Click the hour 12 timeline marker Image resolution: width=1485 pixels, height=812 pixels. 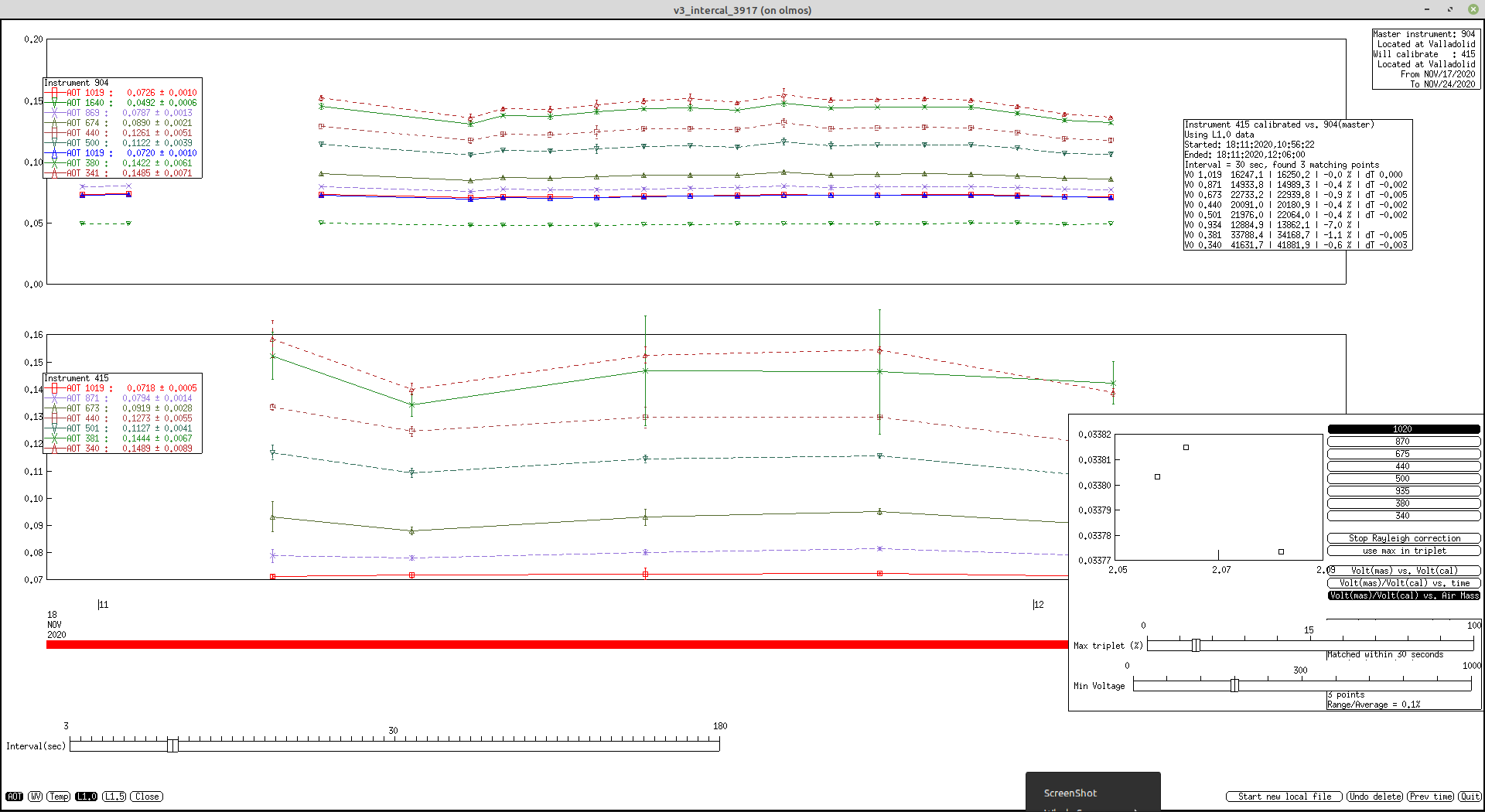pos(1038,605)
